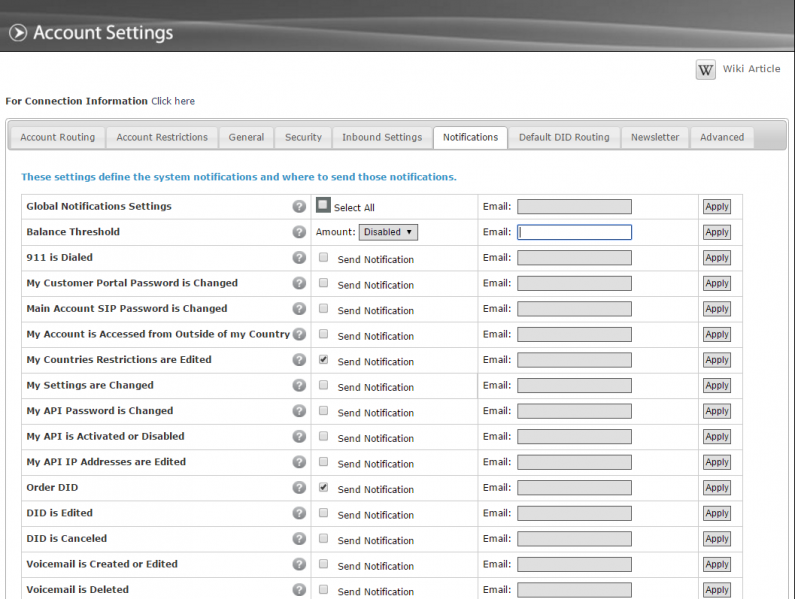Open help icon for Order DID
The height and width of the screenshot is (599, 795).
coord(299,487)
